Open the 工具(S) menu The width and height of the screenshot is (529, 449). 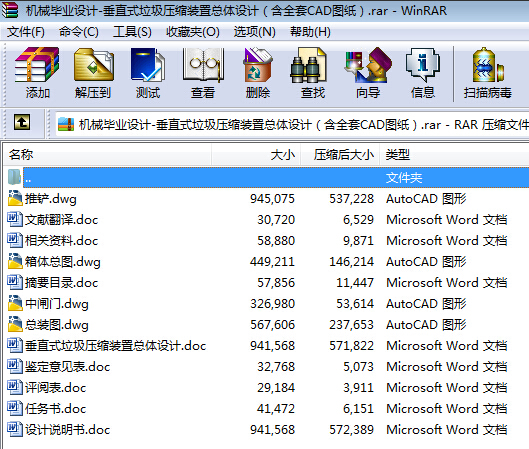[x=132, y=32]
